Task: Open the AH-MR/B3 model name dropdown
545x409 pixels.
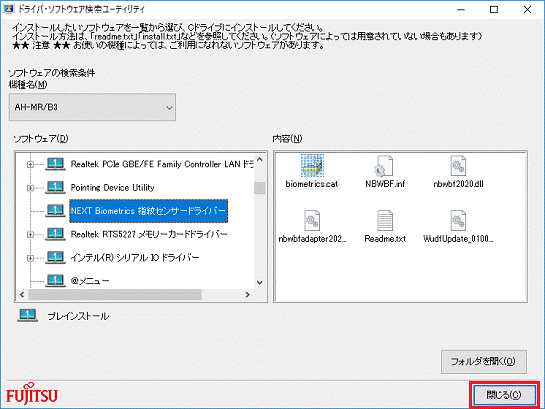Action: click(x=92, y=107)
